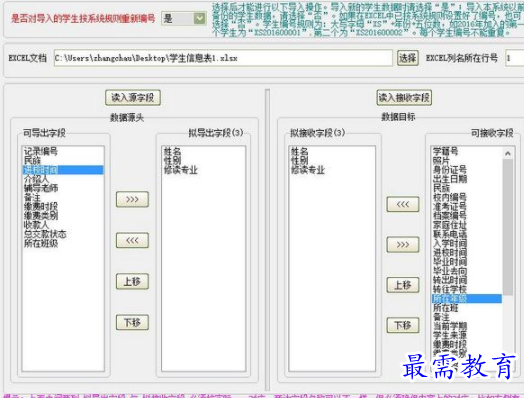Click 上移 in the 数据源头 panel
524x398 pixels.
coord(132,281)
